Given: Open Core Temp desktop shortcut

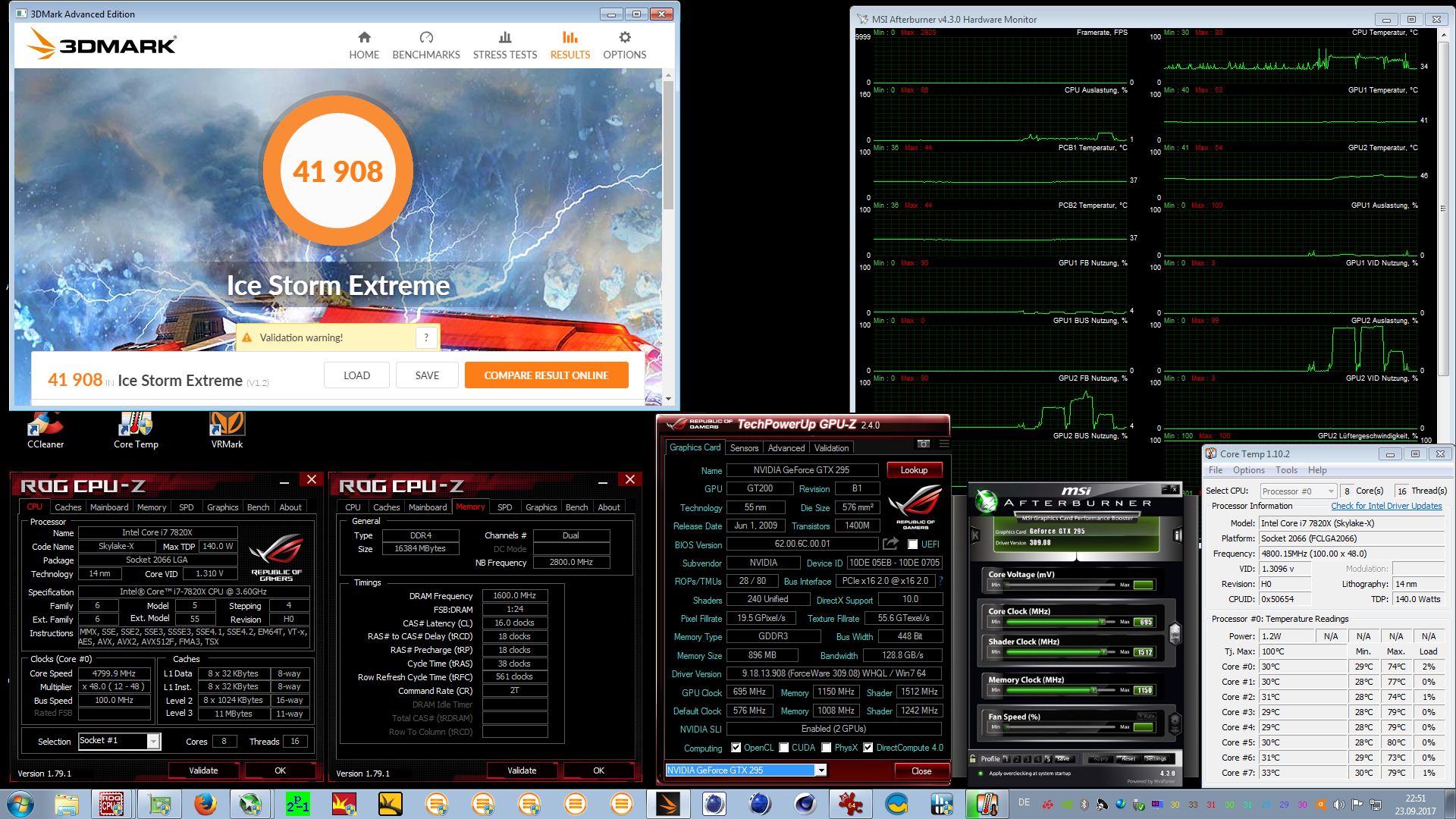Looking at the screenshot, I should coord(136,430).
